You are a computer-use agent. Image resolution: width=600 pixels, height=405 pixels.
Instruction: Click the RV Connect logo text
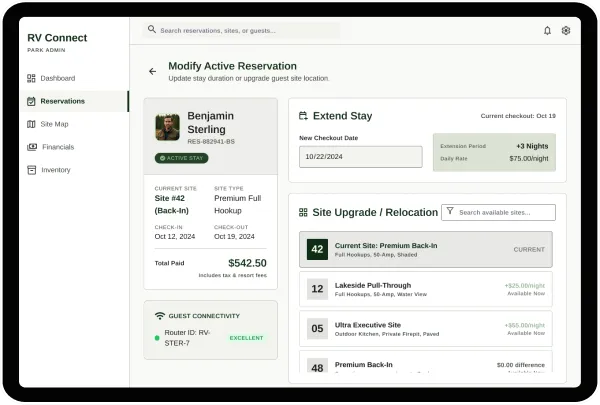[x=57, y=38]
